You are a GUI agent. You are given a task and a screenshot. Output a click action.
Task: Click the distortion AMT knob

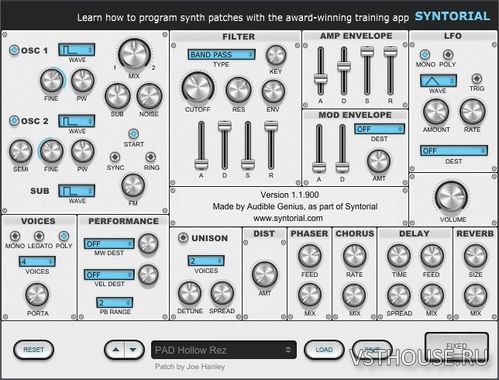tap(265, 274)
